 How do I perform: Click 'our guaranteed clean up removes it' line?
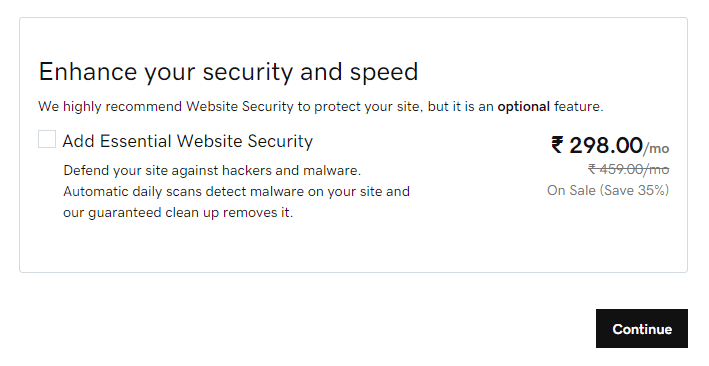pyautogui.click(x=178, y=212)
